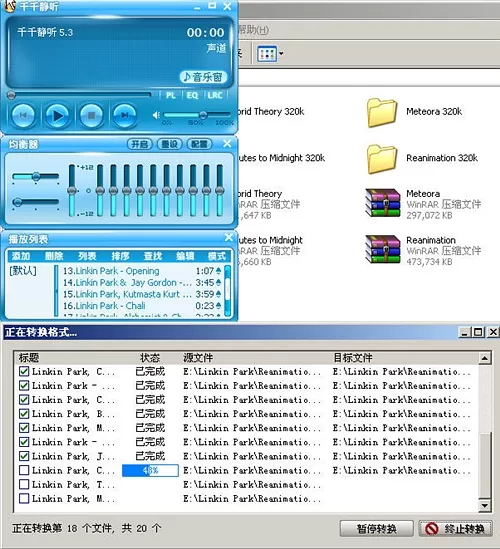Image resolution: width=500 pixels, height=549 pixels.
Task: Select the [默认] playlist
Action: pyautogui.click(x=23, y=271)
